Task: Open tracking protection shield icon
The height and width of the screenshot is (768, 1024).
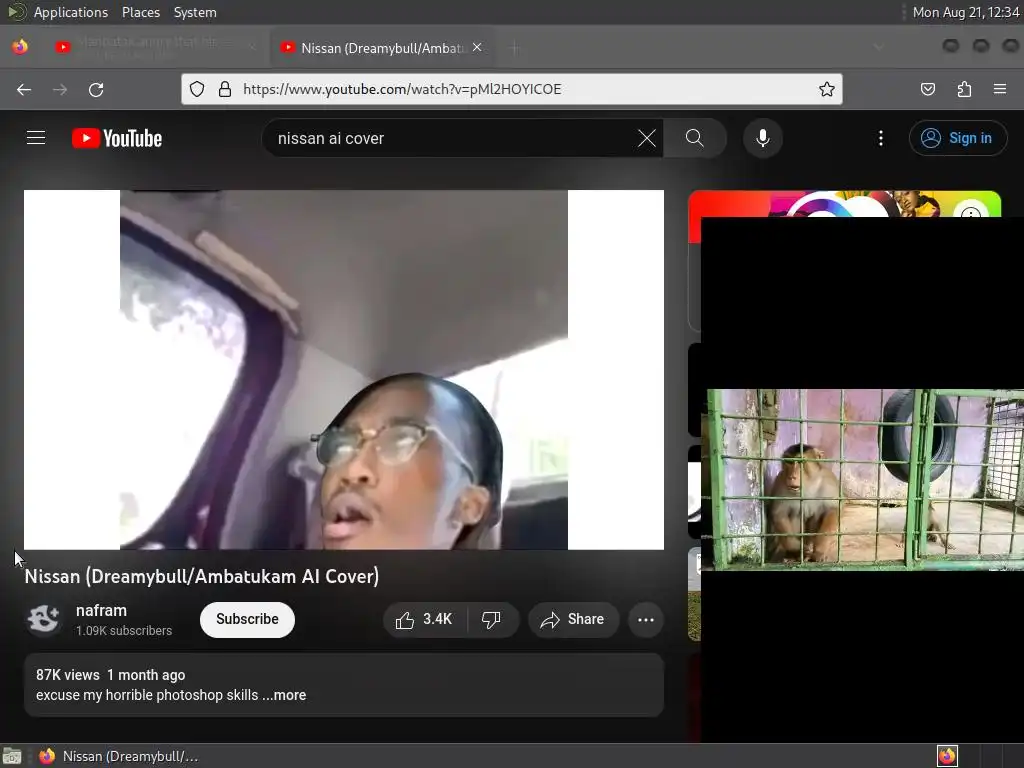Action: pos(197,89)
